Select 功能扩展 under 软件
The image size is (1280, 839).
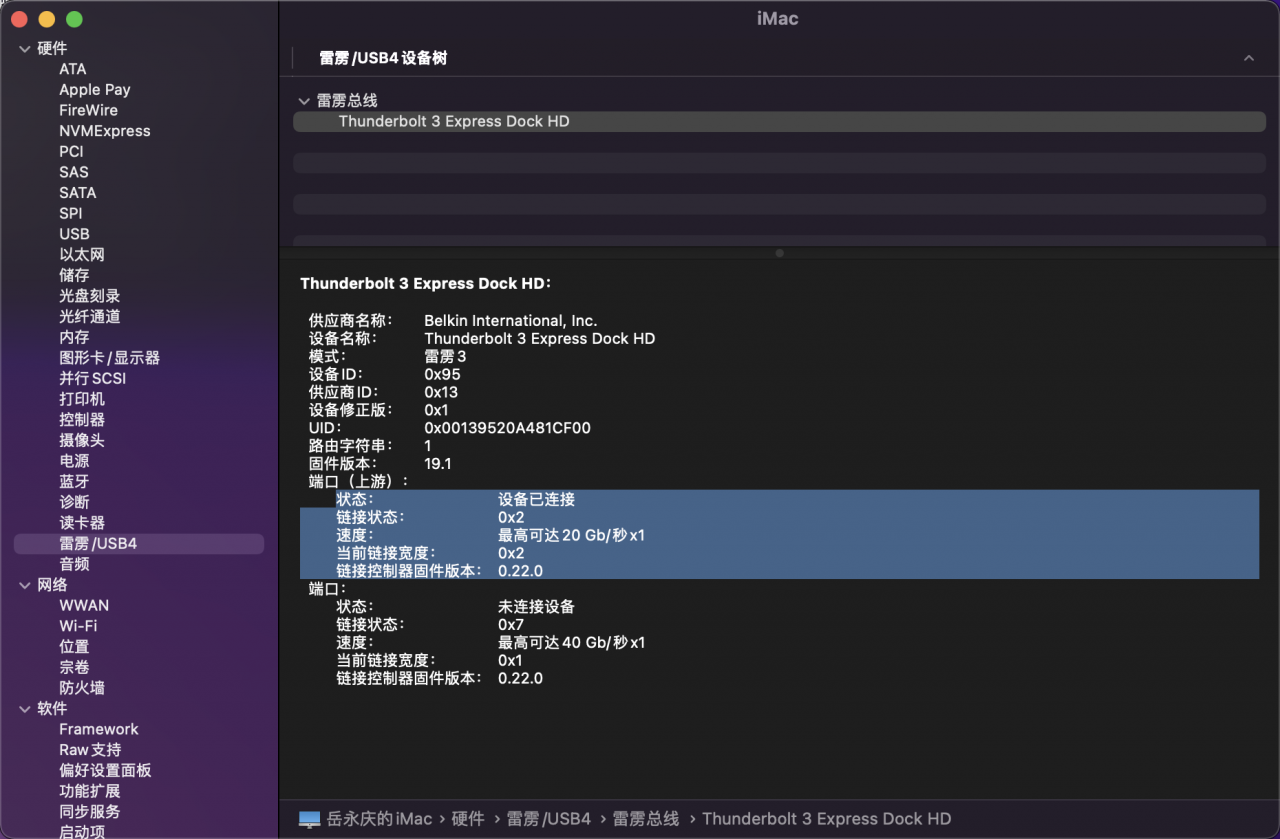click(x=90, y=791)
